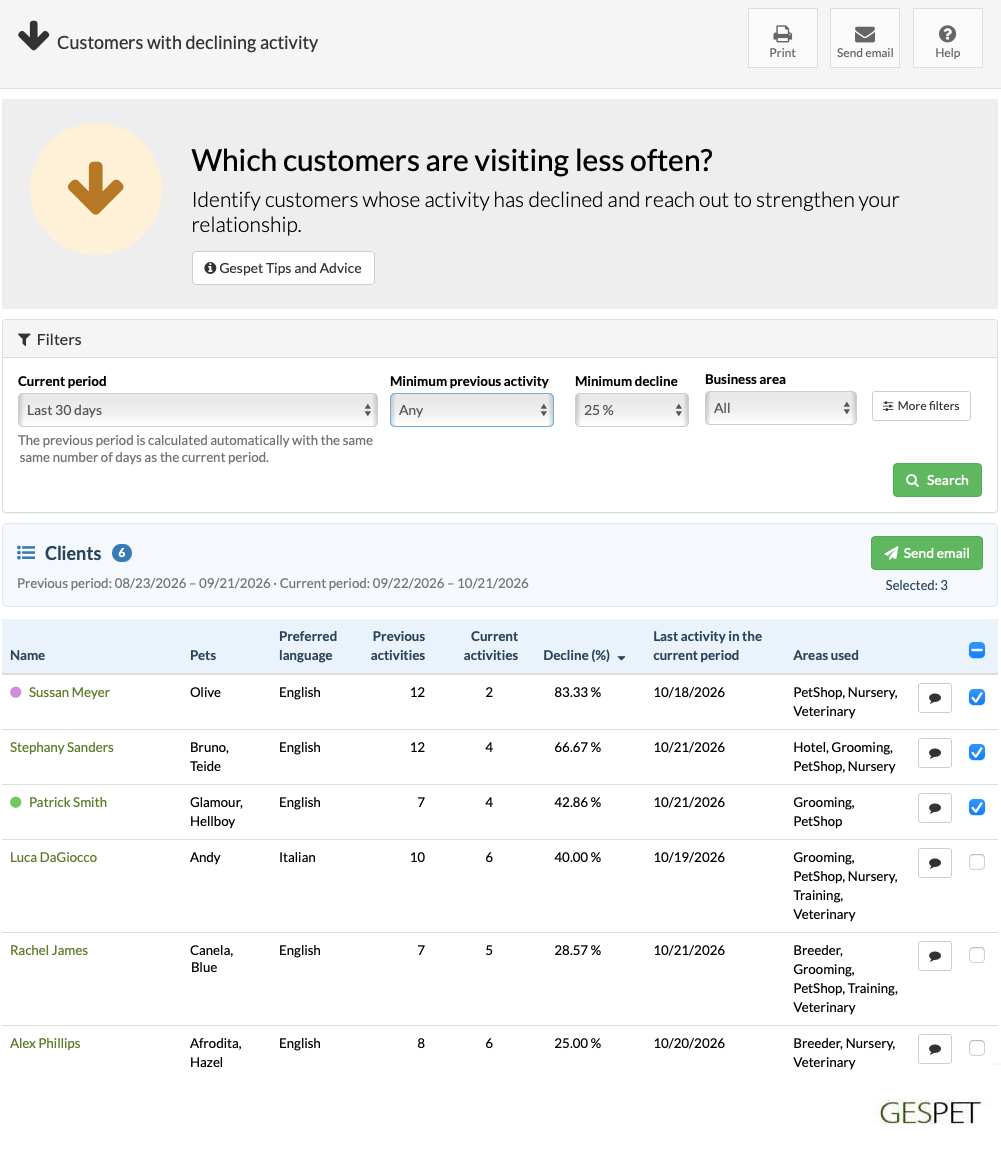Click the Filters funnel icon
This screenshot has height=1153, width=1001.
[24, 340]
